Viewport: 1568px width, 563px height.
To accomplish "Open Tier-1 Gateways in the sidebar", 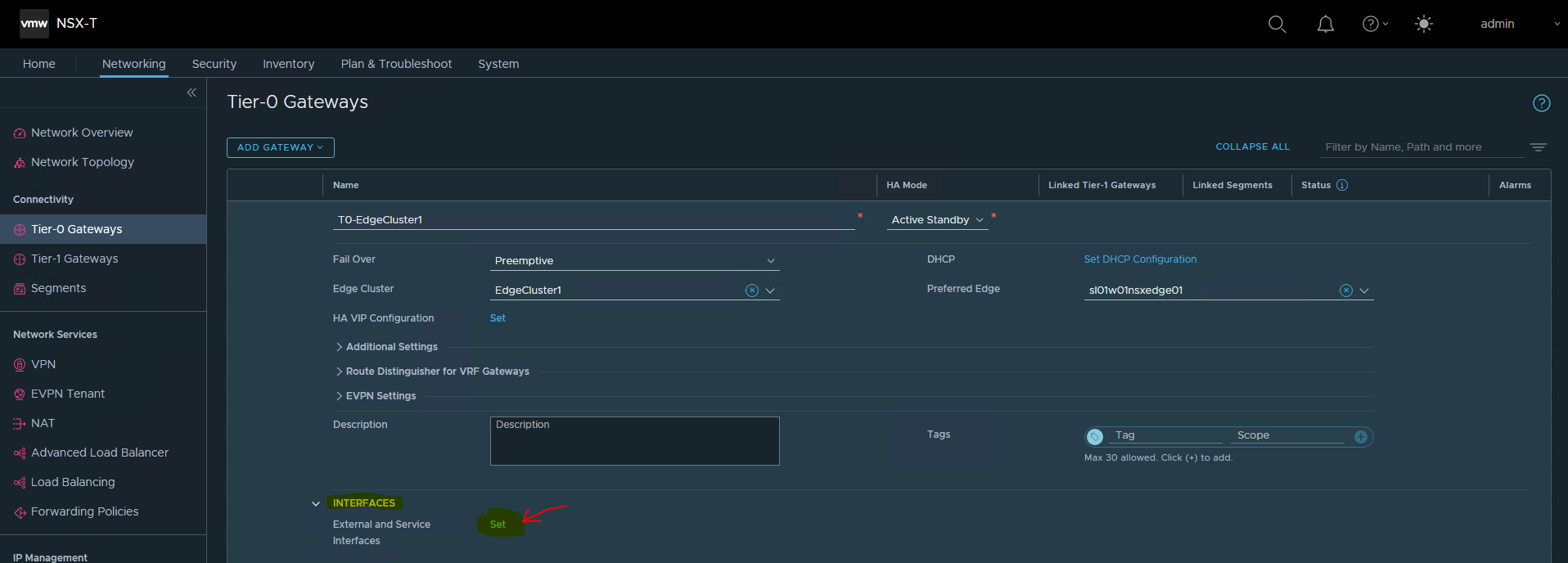I will click(74, 259).
